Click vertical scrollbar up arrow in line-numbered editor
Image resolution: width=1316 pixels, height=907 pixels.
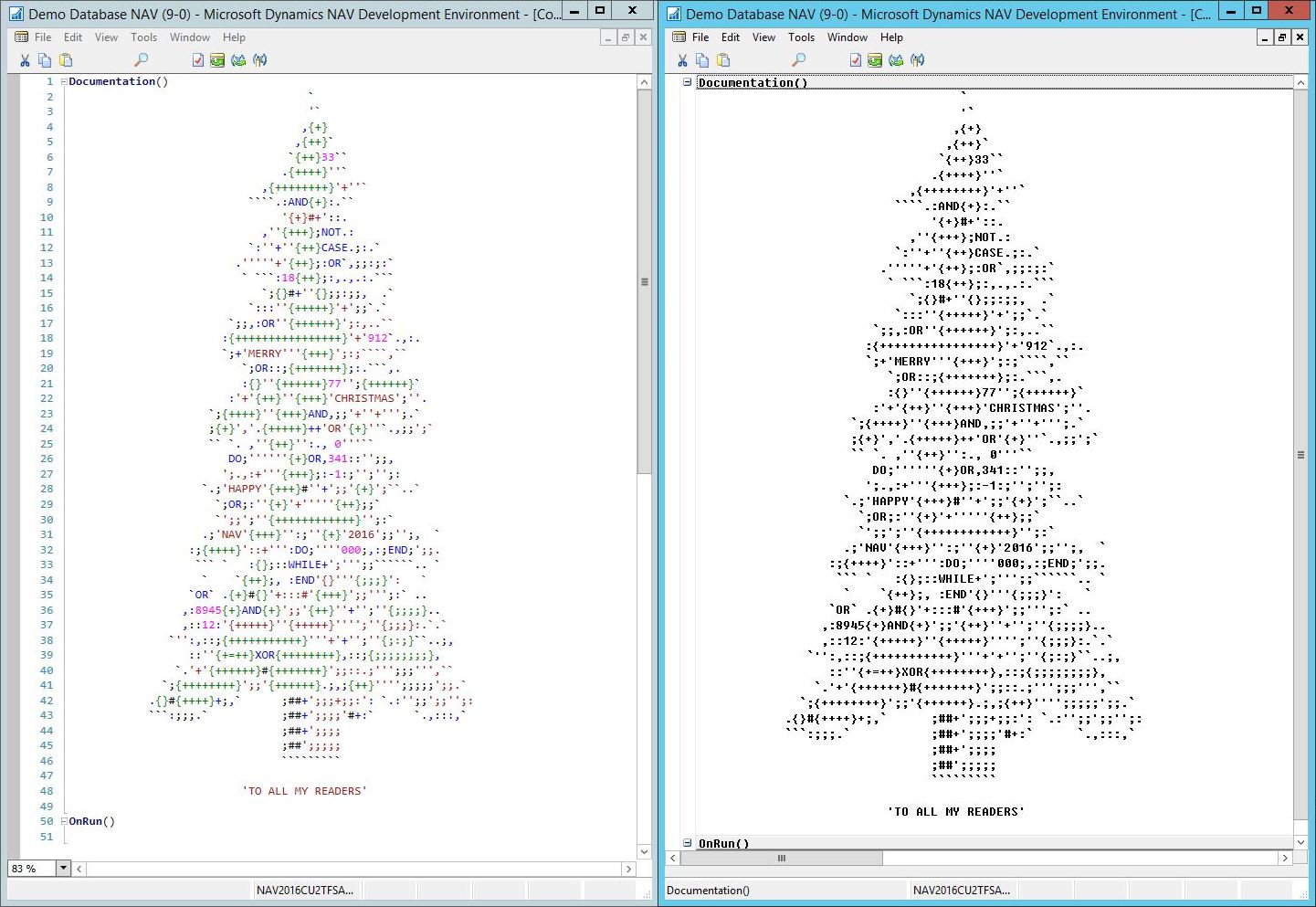click(x=644, y=82)
